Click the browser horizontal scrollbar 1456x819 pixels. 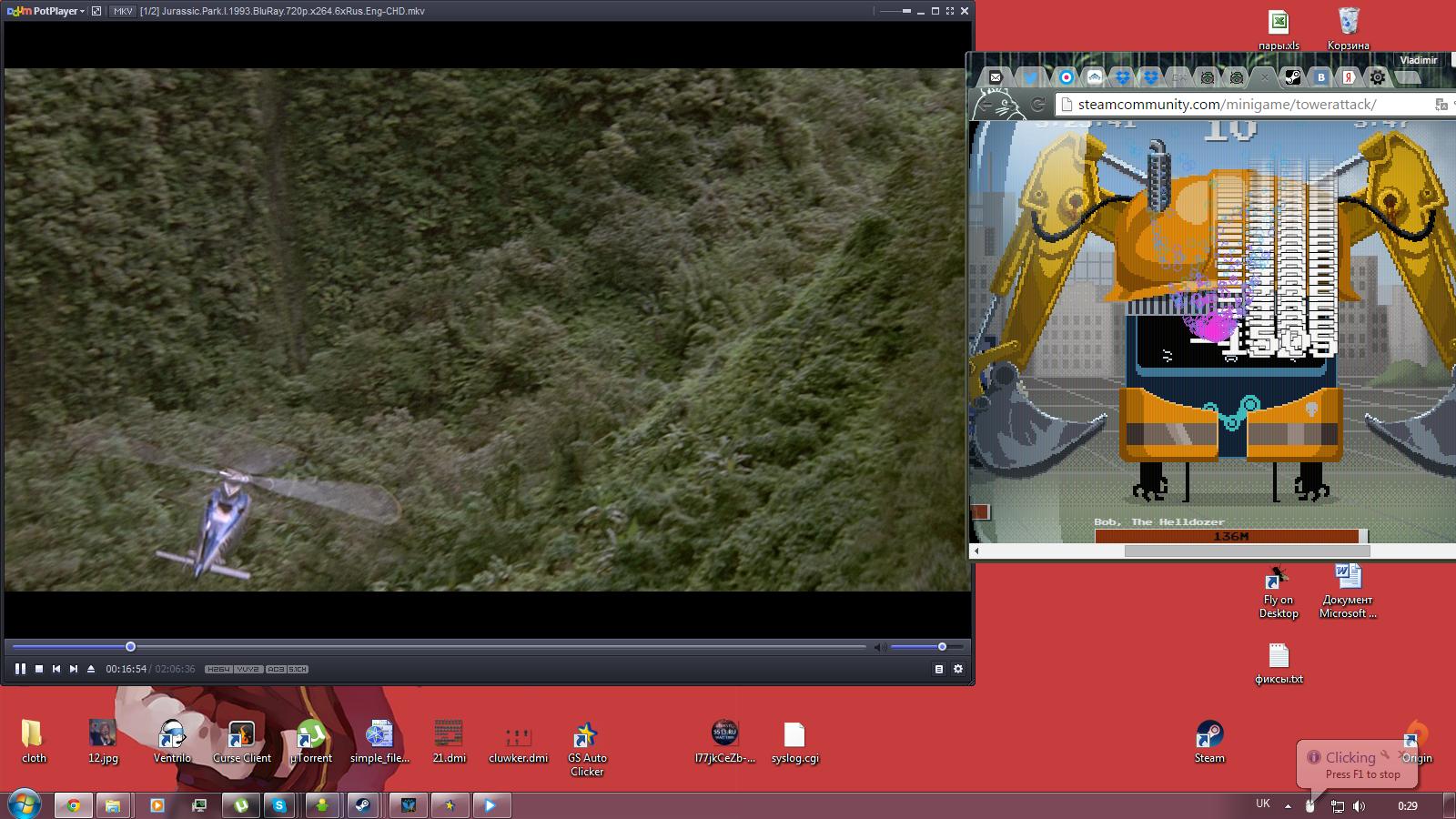tap(1247, 551)
